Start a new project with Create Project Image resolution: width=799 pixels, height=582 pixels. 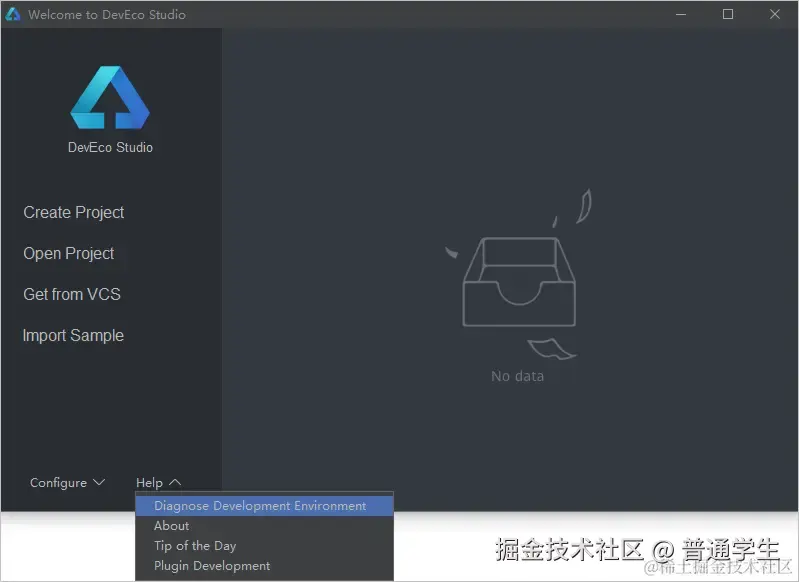pos(74,213)
